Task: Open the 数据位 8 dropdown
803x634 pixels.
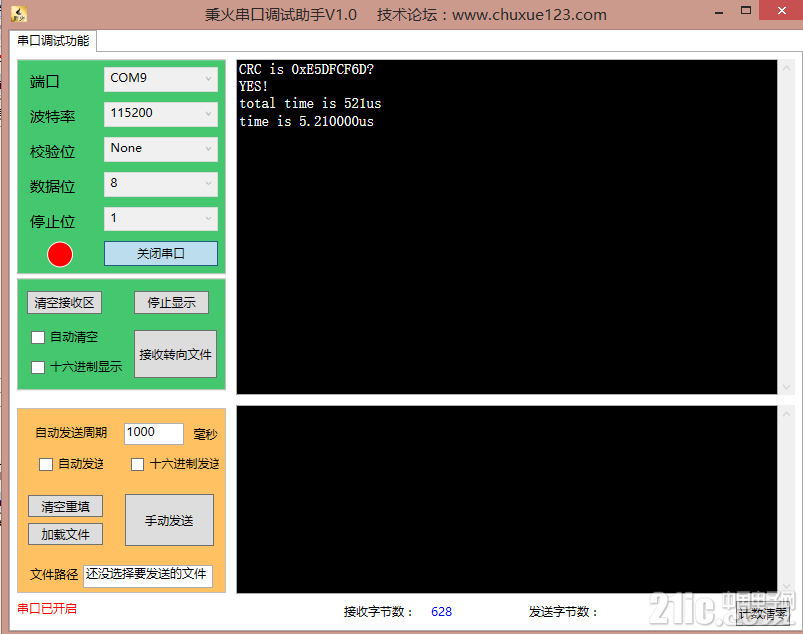Action: (x=161, y=183)
